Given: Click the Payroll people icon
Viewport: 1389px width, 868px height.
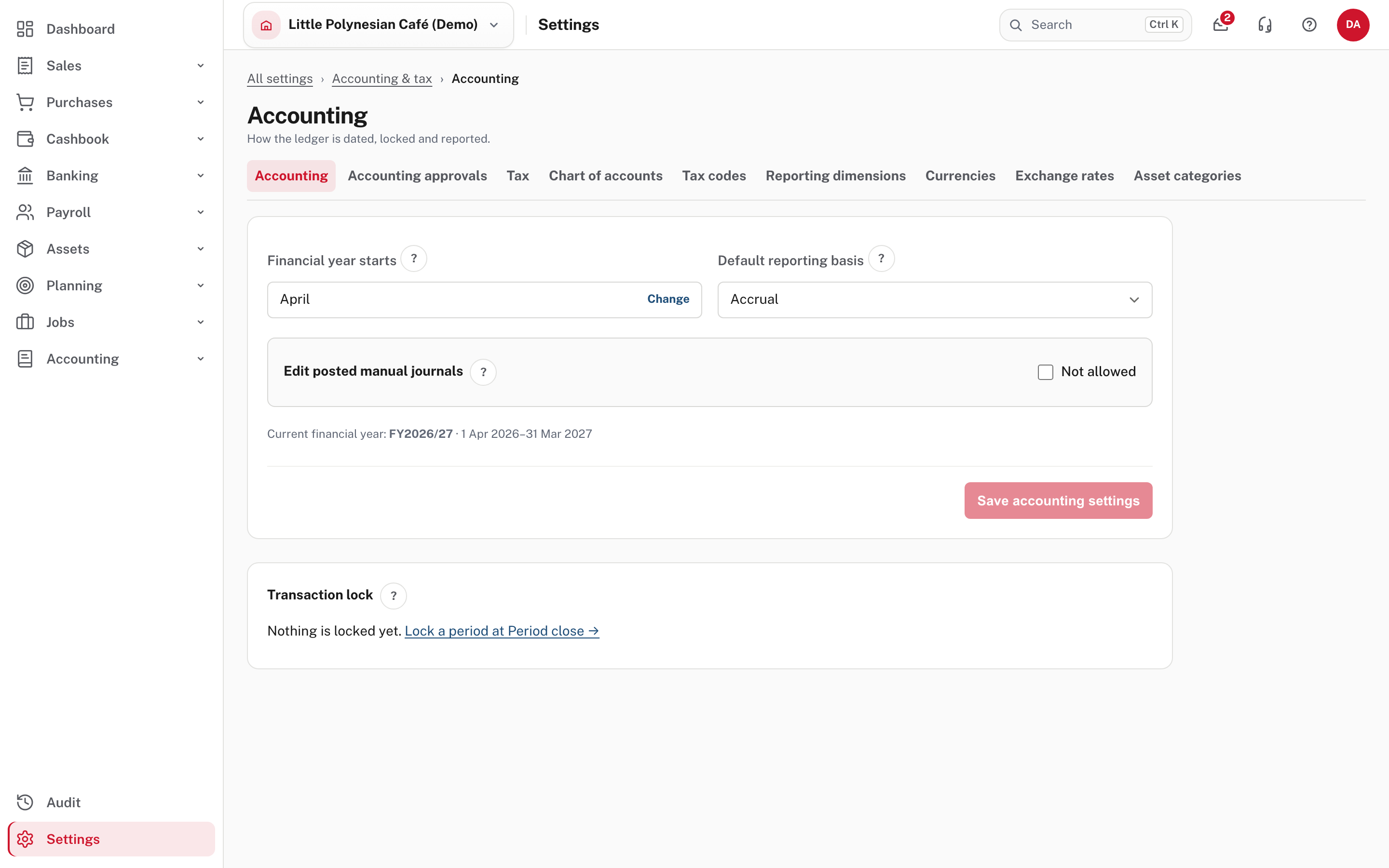Looking at the screenshot, I should [25, 212].
